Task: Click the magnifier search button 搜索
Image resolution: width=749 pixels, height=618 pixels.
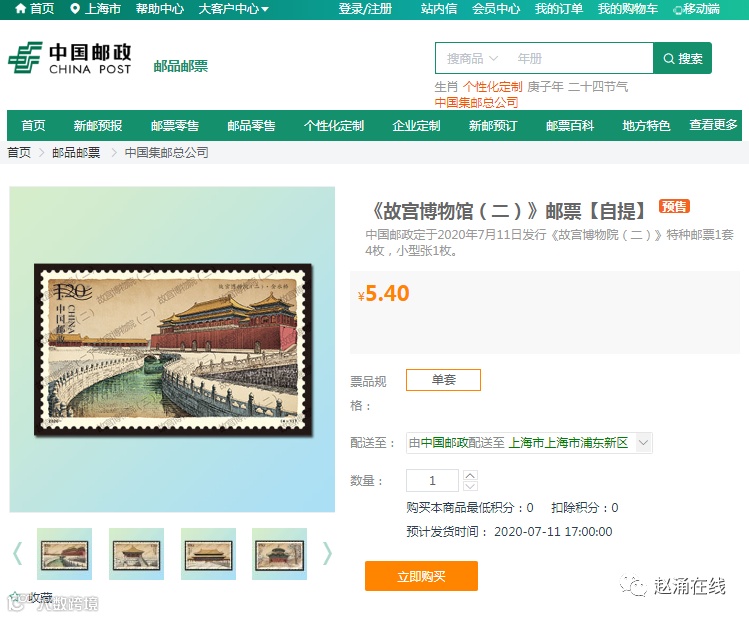Action: point(683,58)
